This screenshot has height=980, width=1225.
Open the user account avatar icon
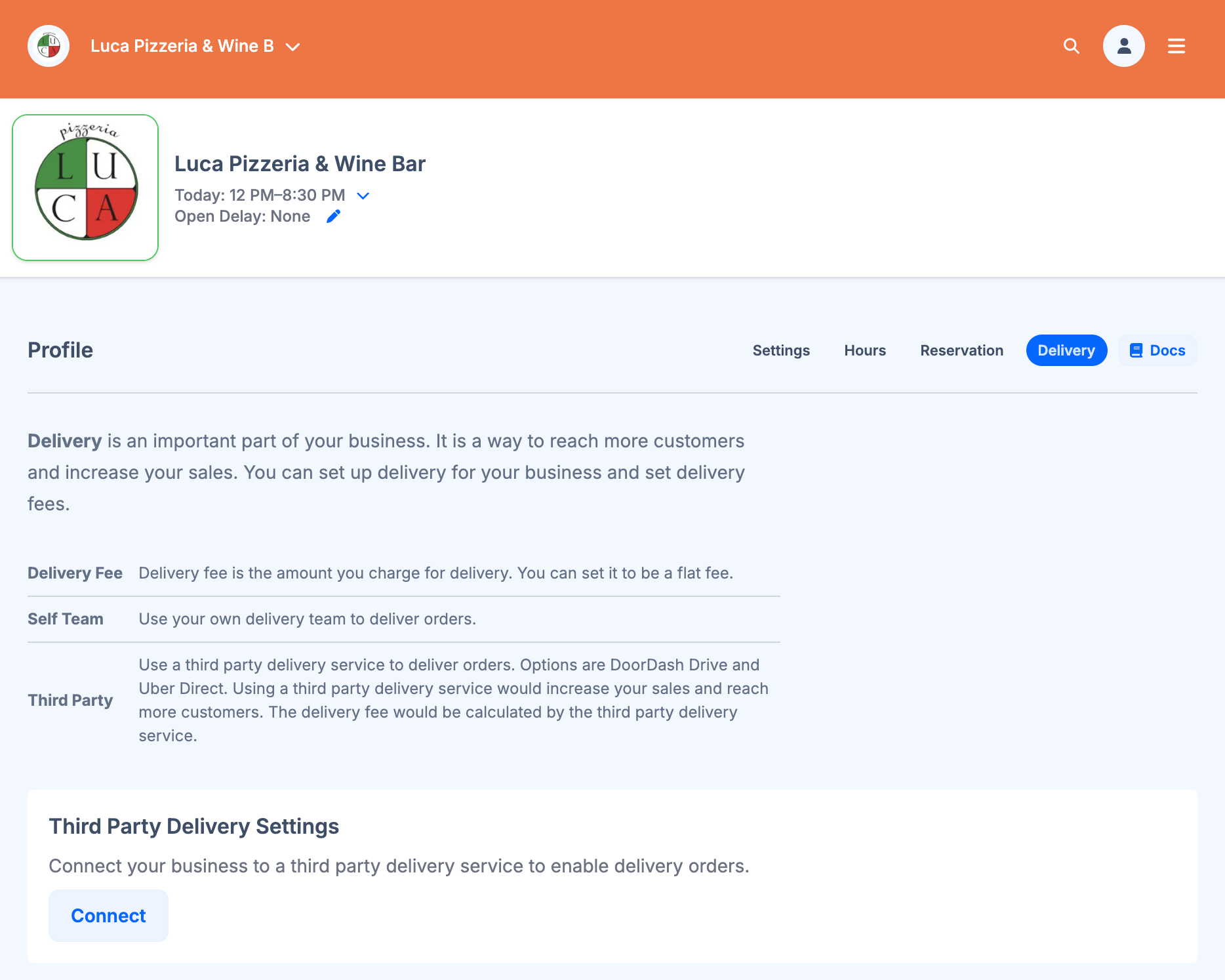tap(1123, 46)
